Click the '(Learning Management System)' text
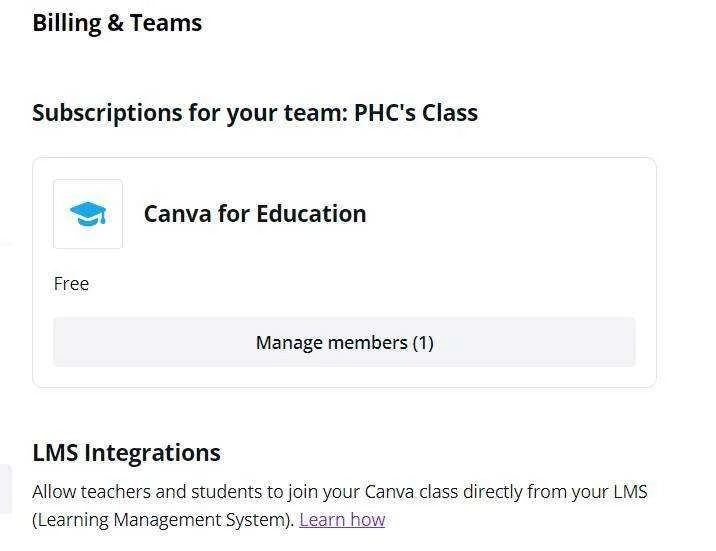Screen dimensions: 716x551 163,520
